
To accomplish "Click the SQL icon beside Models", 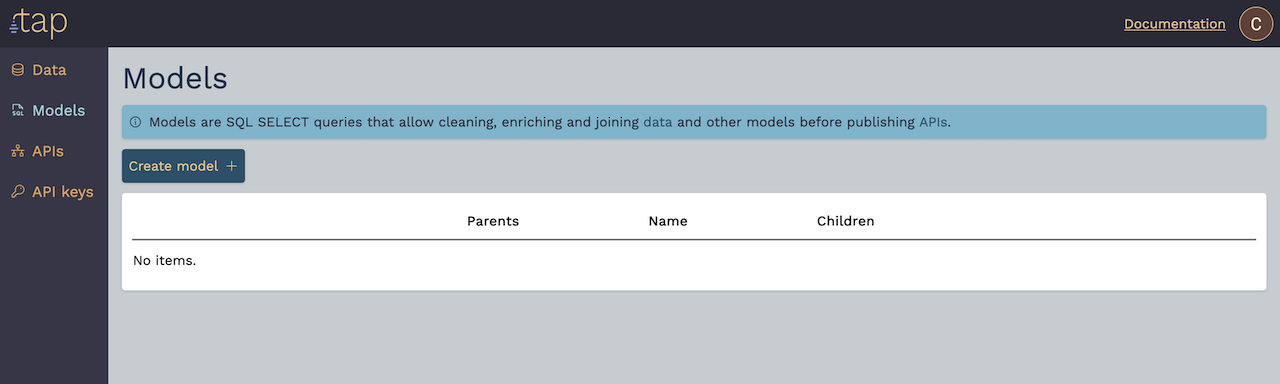I will [17, 111].
